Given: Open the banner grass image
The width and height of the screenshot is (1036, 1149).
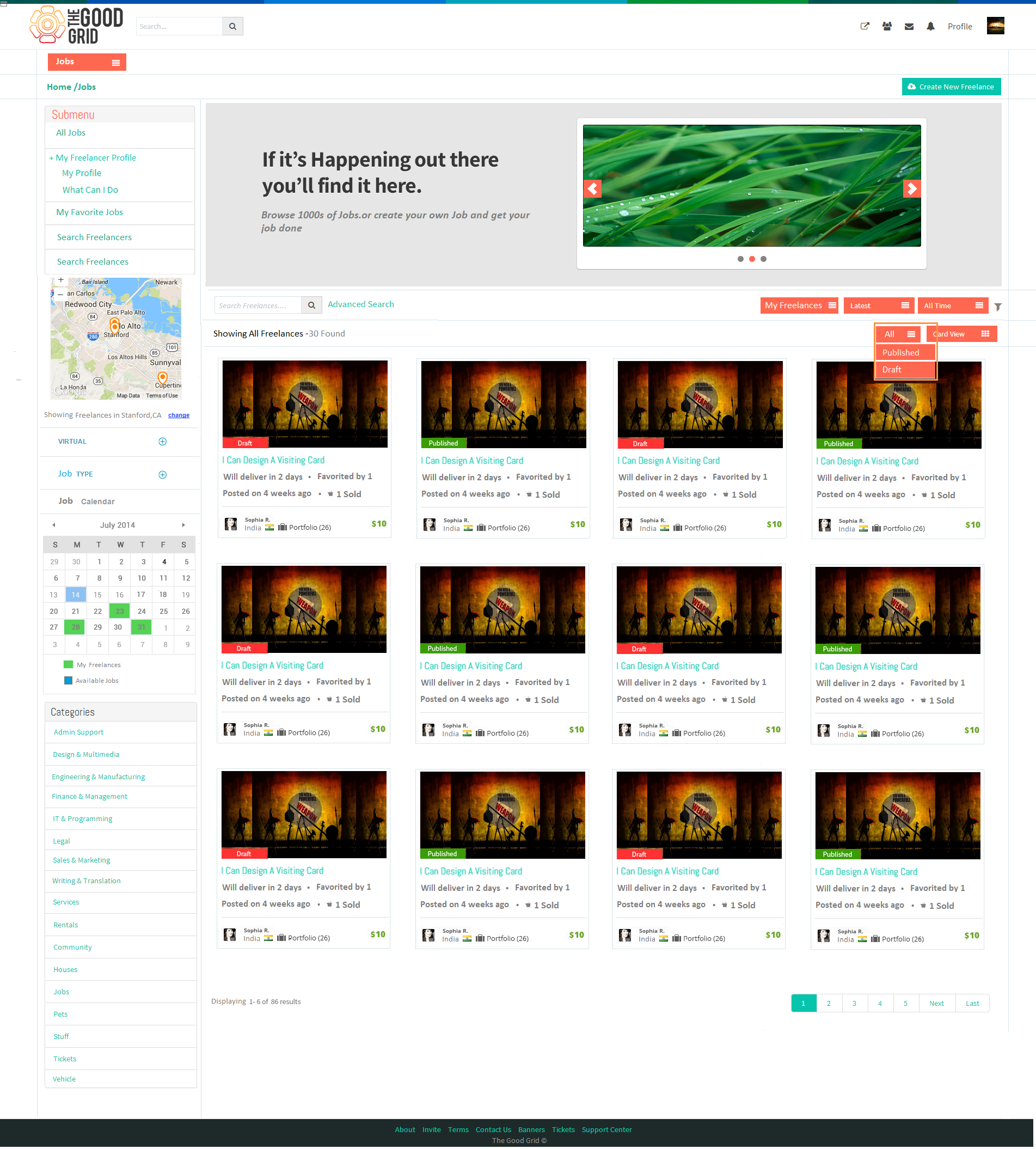Looking at the screenshot, I should coord(751,186).
